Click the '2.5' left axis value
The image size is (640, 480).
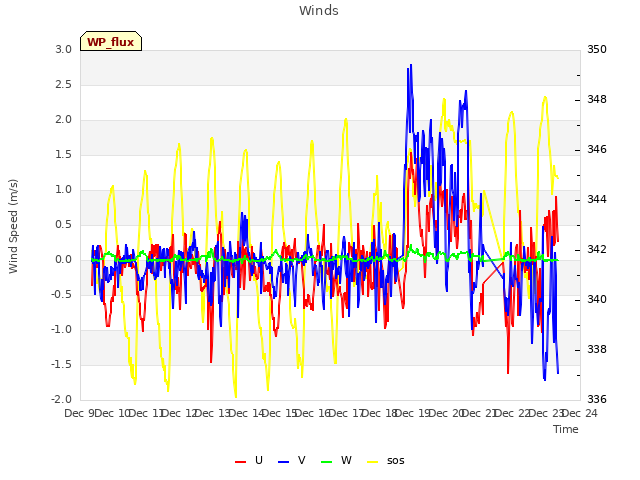pyautogui.click(x=64, y=84)
